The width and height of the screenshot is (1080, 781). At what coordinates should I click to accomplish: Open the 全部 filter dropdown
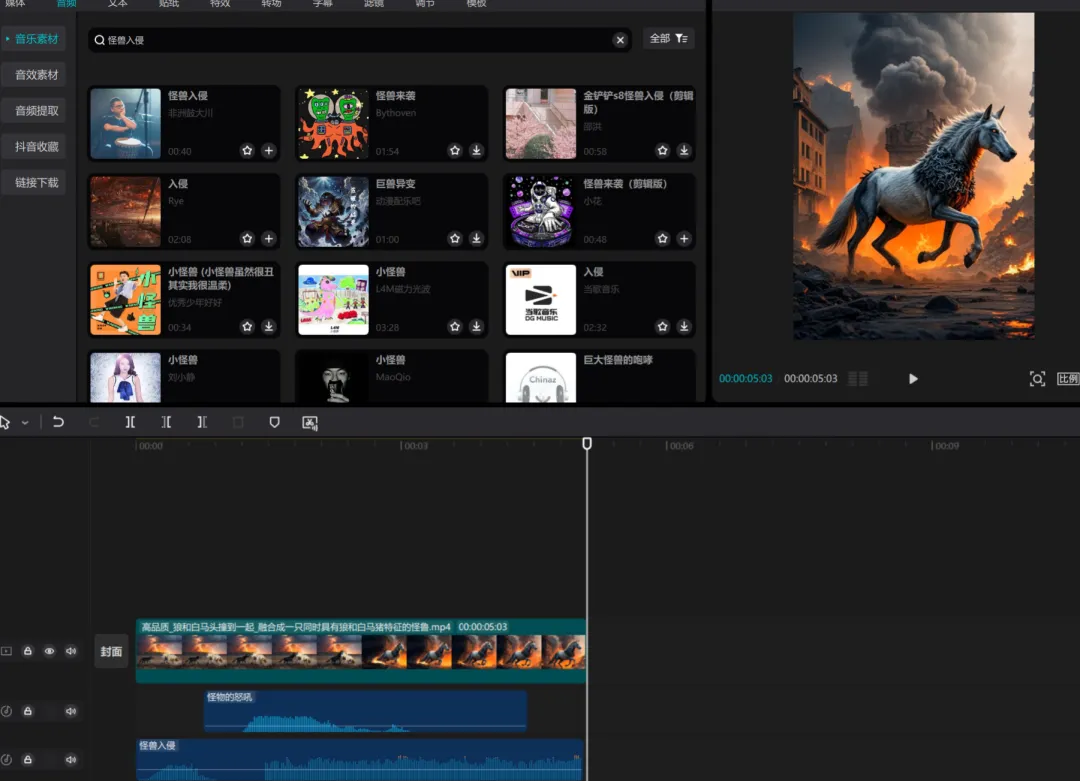[668, 39]
